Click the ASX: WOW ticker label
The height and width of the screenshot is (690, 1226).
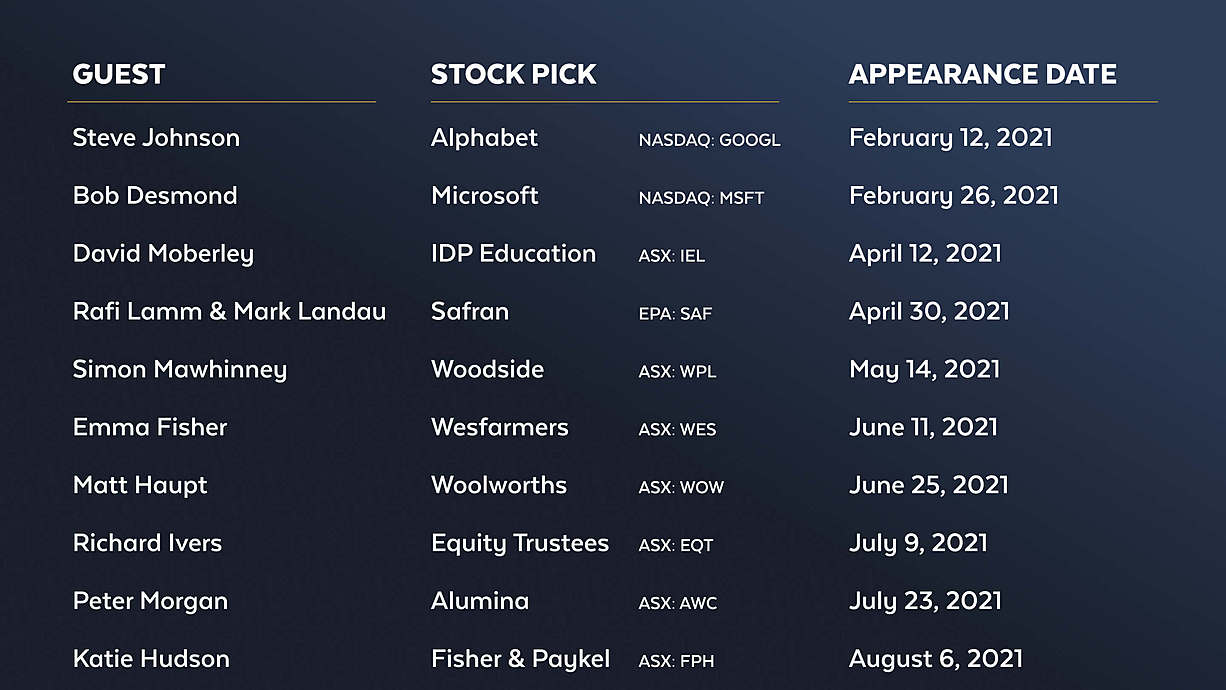[681, 488]
